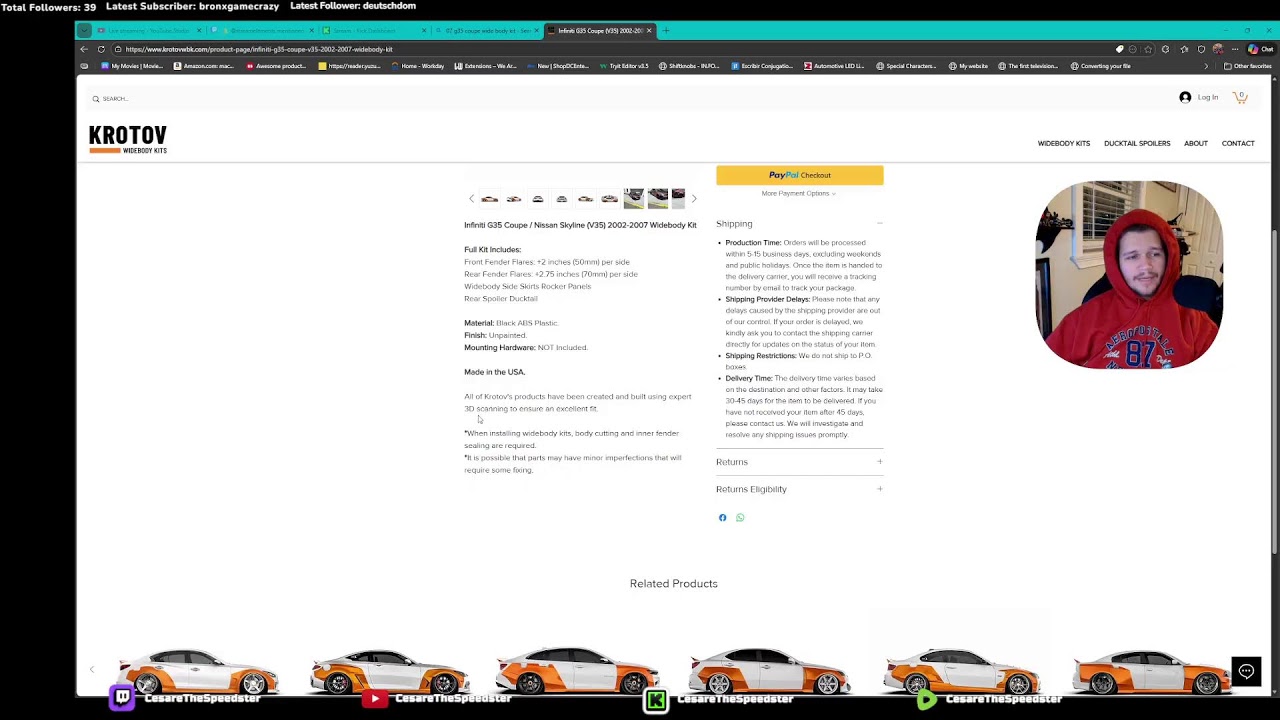The height and width of the screenshot is (720, 1280).
Task: Close the Infiniti G35 Coupe tab
Action: [649, 31]
